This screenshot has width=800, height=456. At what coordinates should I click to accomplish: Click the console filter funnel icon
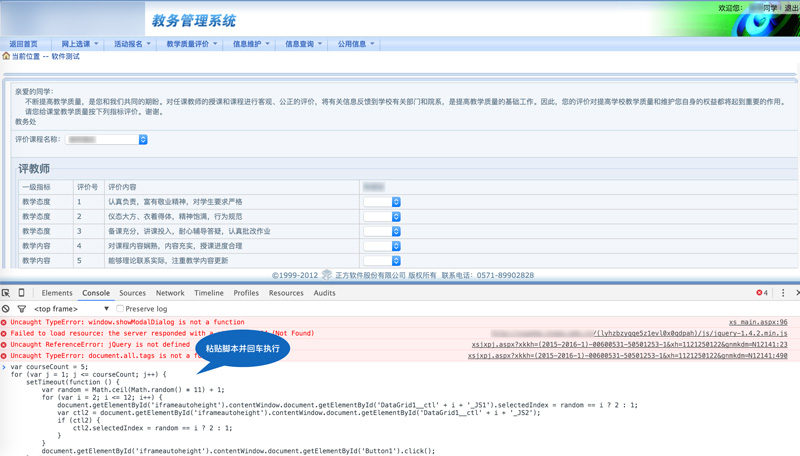coord(21,309)
